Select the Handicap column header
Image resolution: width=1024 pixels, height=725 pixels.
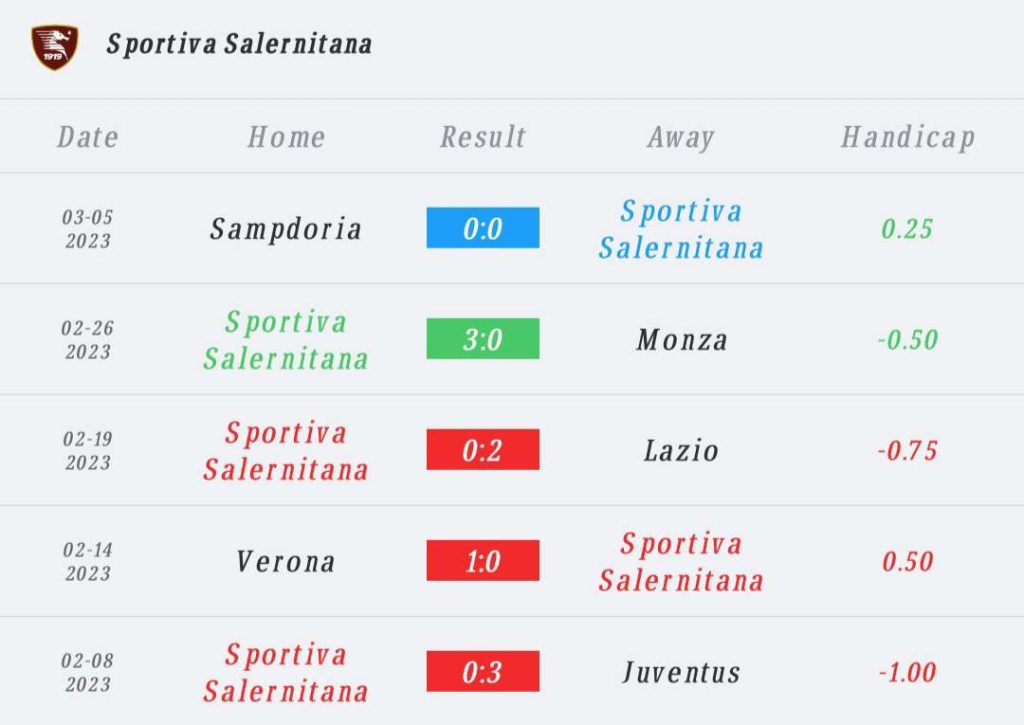pyautogui.click(x=908, y=138)
